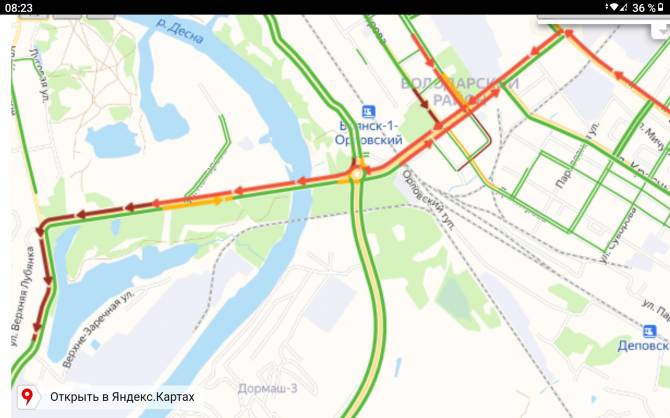Tap the Дормаш-3 place label
Image resolution: width=670 pixels, height=418 pixels.
pyautogui.click(x=267, y=389)
